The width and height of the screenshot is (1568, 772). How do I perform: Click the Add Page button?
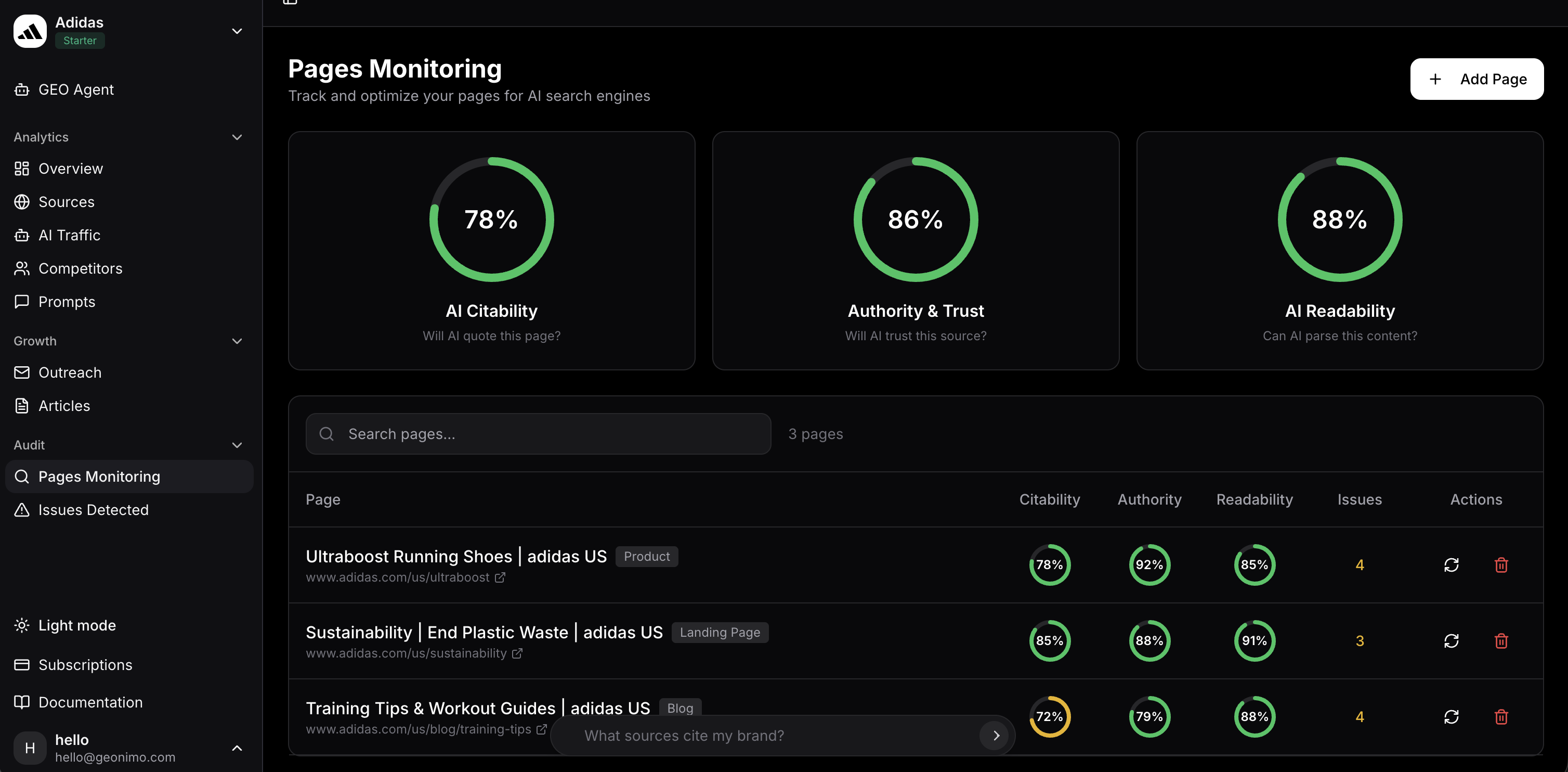pyautogui.click(x=1476, y=79)
